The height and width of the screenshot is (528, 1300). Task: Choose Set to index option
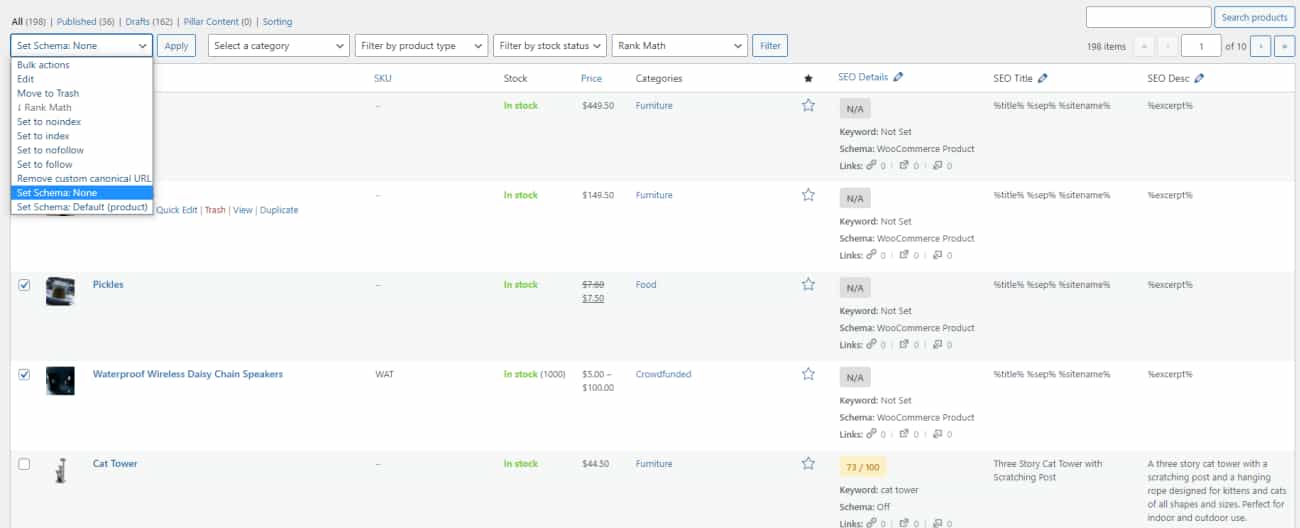coord(82,136)
